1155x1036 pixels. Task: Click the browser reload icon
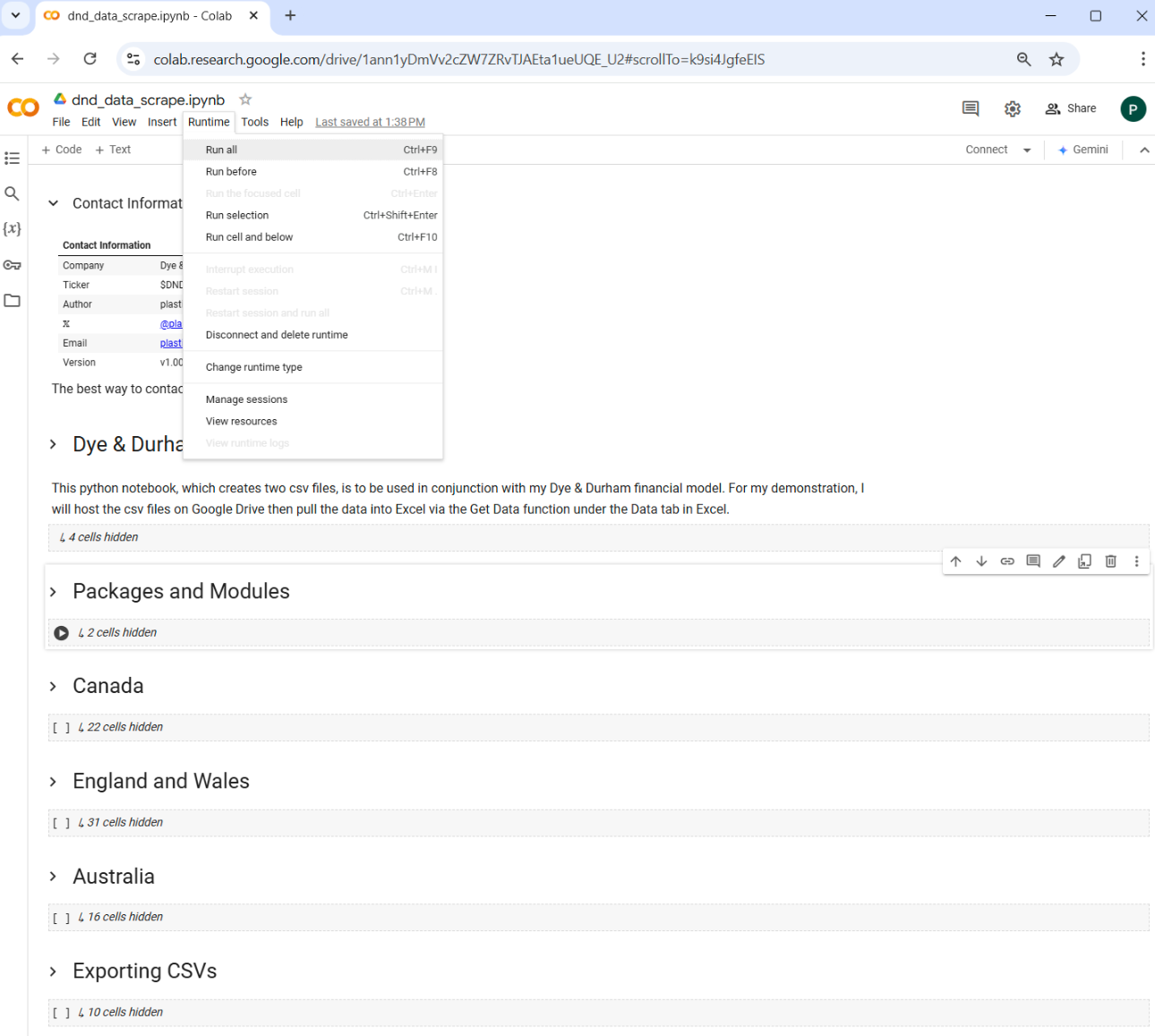(90, 59)
